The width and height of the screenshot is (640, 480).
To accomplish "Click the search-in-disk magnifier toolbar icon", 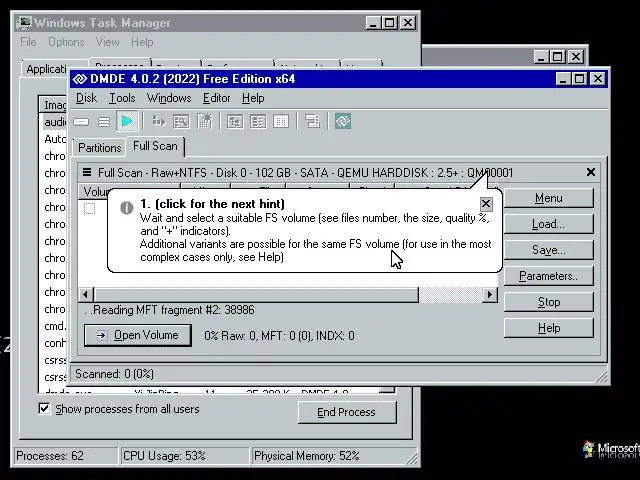I will (181, 121).
